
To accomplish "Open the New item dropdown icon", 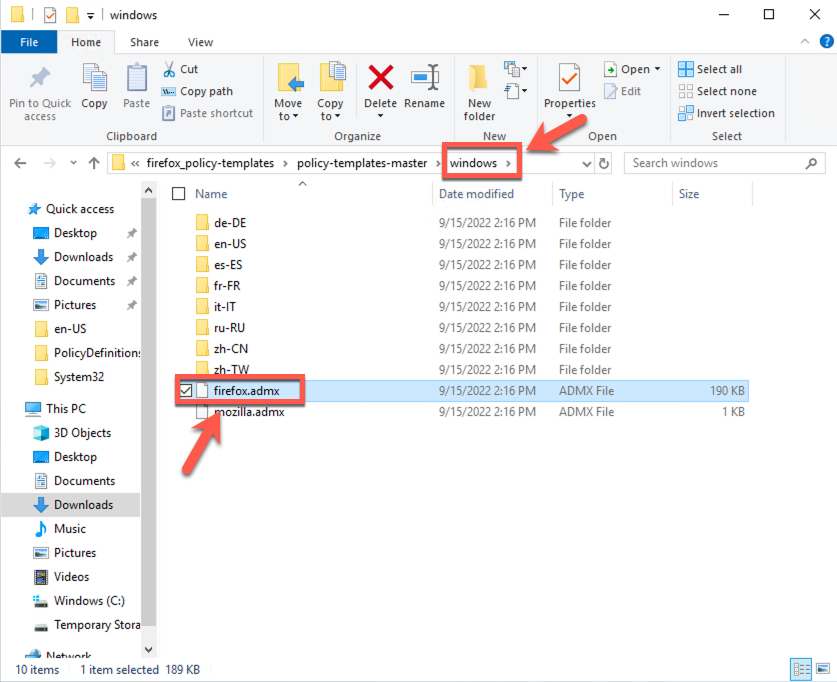I will click(x=515, y=69).
